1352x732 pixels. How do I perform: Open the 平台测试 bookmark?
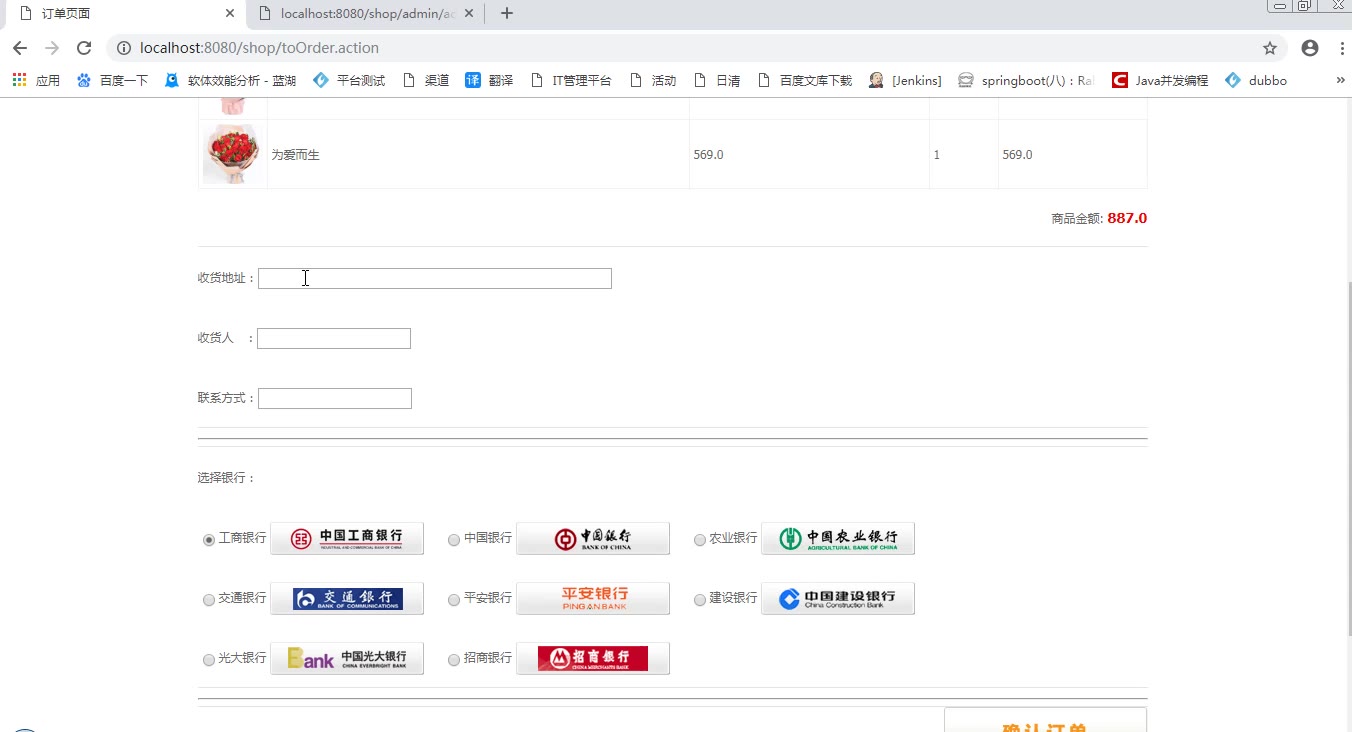[349, 80]
